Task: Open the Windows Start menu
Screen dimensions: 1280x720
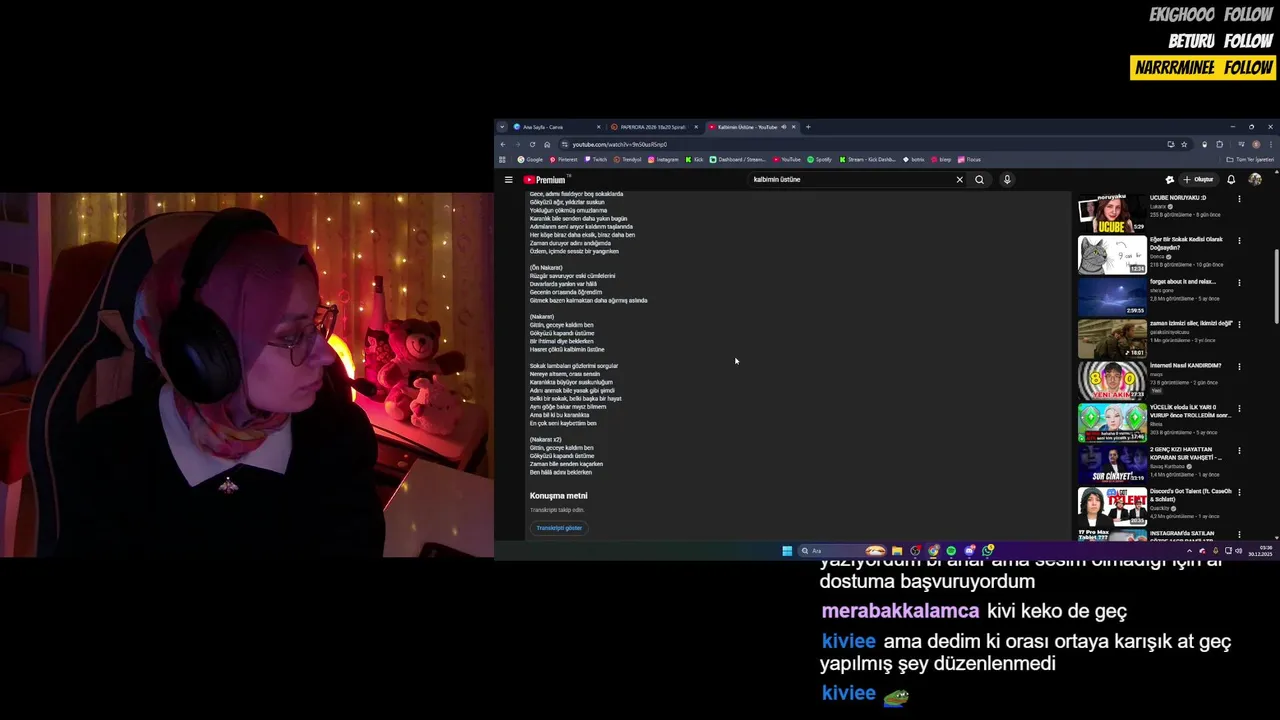Action: (x=787, y=551)
